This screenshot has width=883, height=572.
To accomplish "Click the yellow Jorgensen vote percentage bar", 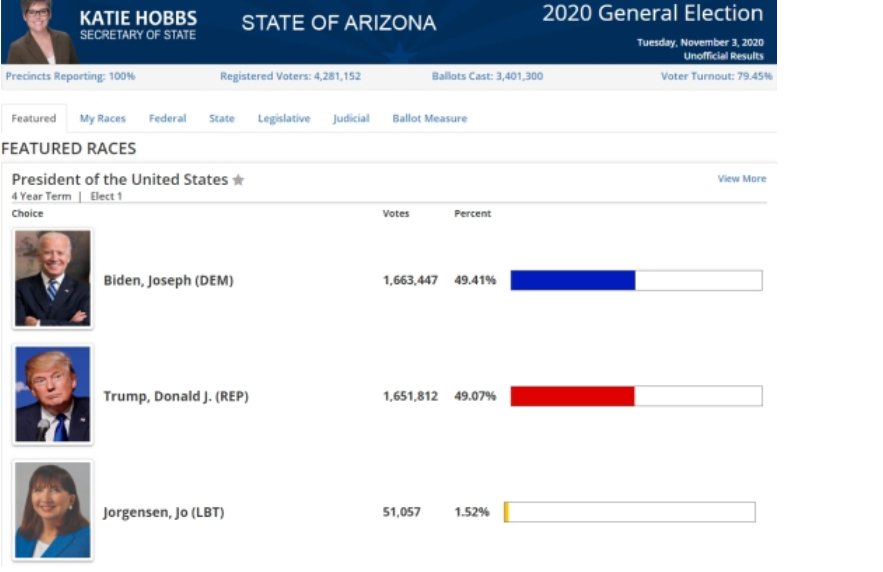I will 507,512.
